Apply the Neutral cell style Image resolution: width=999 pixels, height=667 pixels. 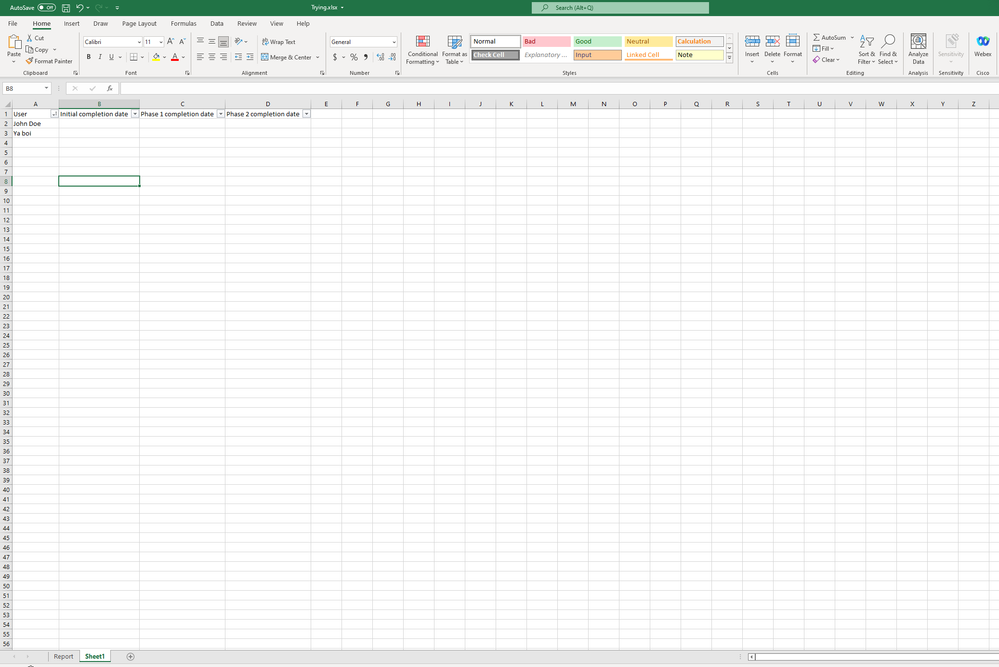click(648, 41)
